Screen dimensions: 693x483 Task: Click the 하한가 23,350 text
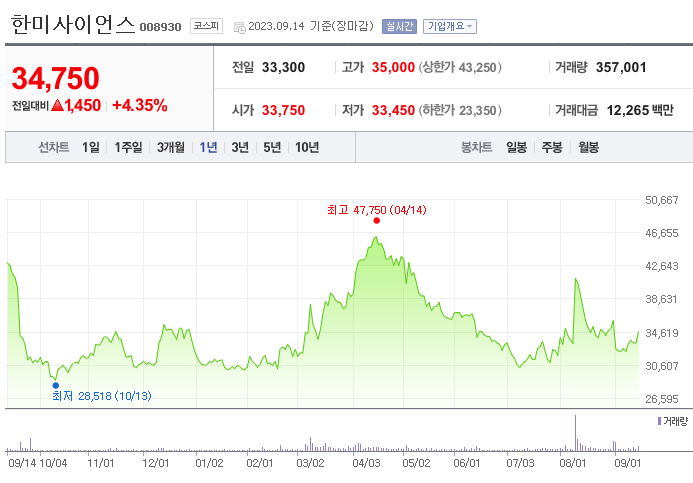click(460, 110)
